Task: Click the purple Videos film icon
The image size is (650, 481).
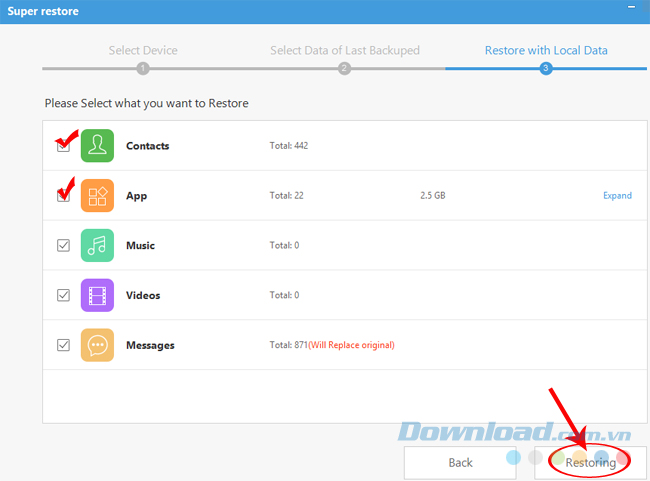Action: coord(98,296)
